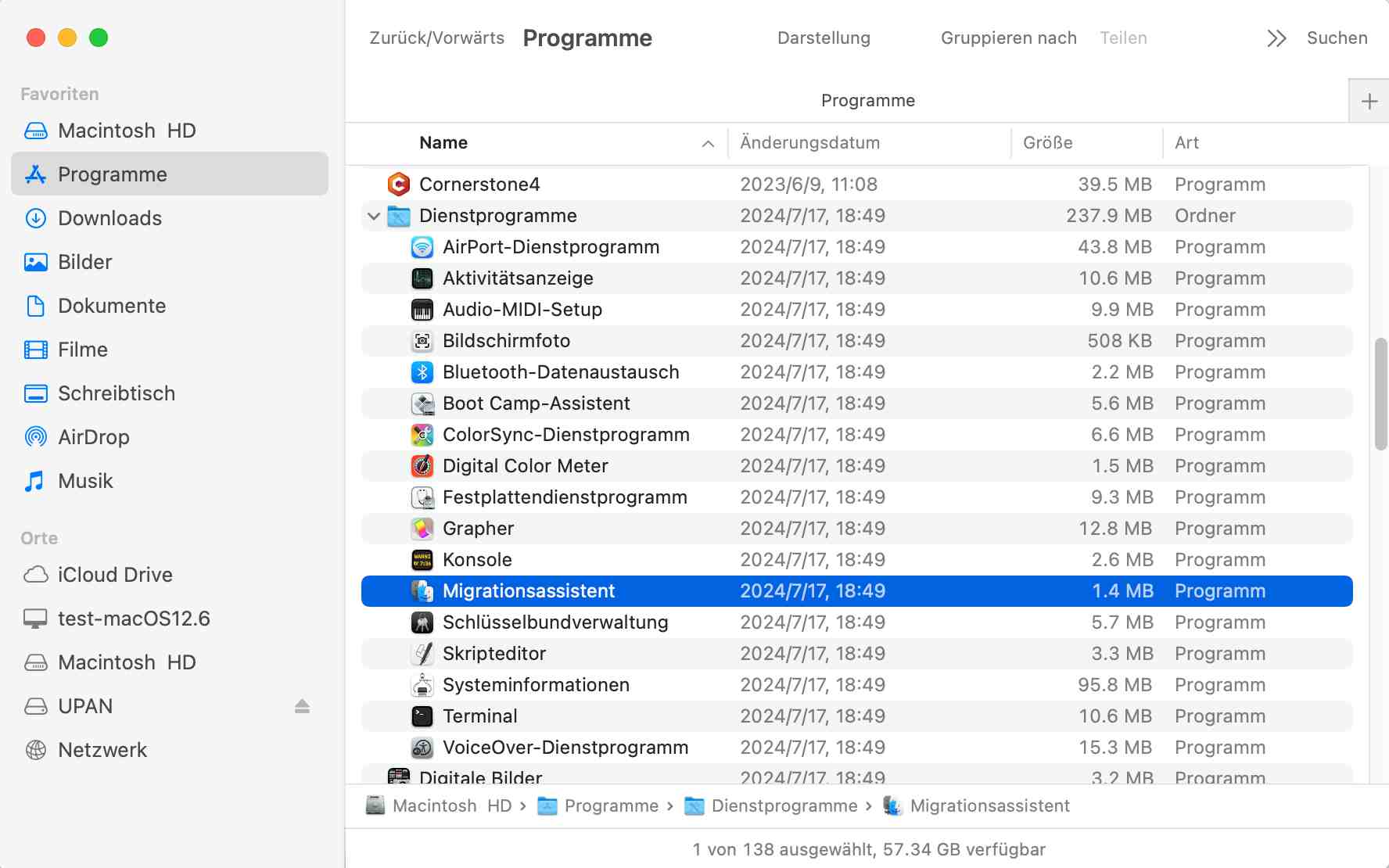Click the Festplattendienstprogramm icon
The height and width of the screenshot is (868, 1389).
(422, 497)
